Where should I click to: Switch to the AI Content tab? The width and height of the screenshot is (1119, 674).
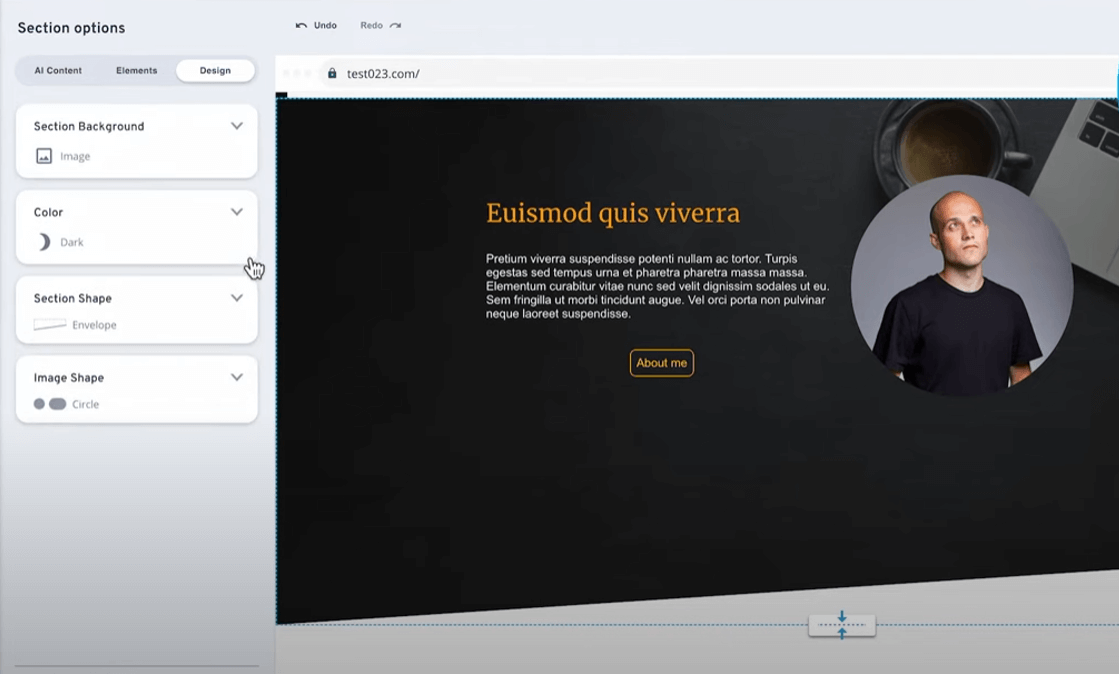click(x=58, y=71)
